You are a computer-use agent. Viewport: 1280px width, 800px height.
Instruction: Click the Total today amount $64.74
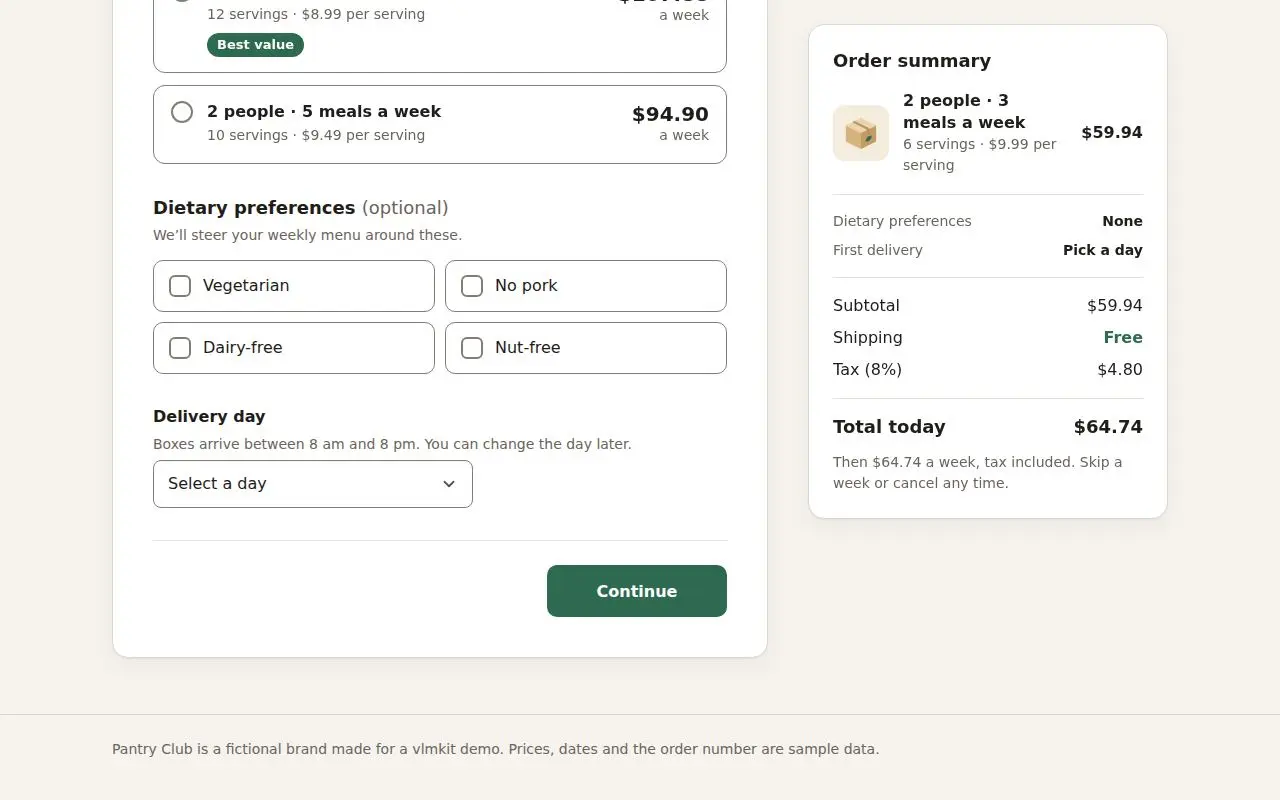(x=1108, y=427)
